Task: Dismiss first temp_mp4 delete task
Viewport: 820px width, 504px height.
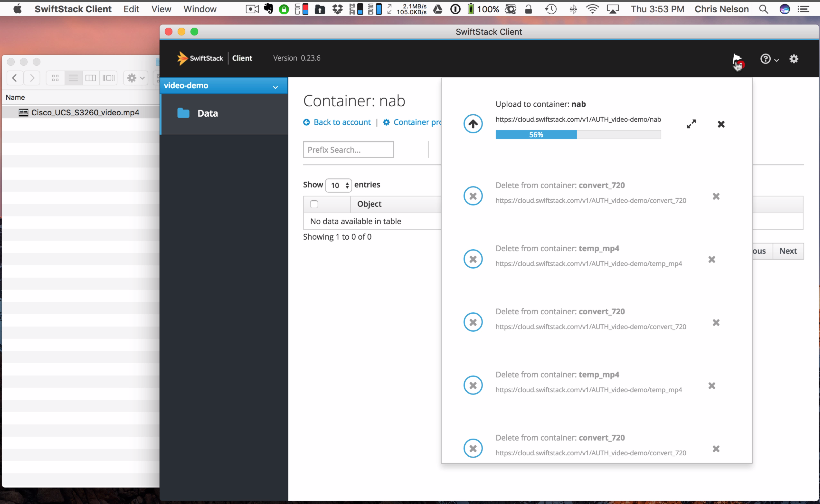Action: (712, 259)
